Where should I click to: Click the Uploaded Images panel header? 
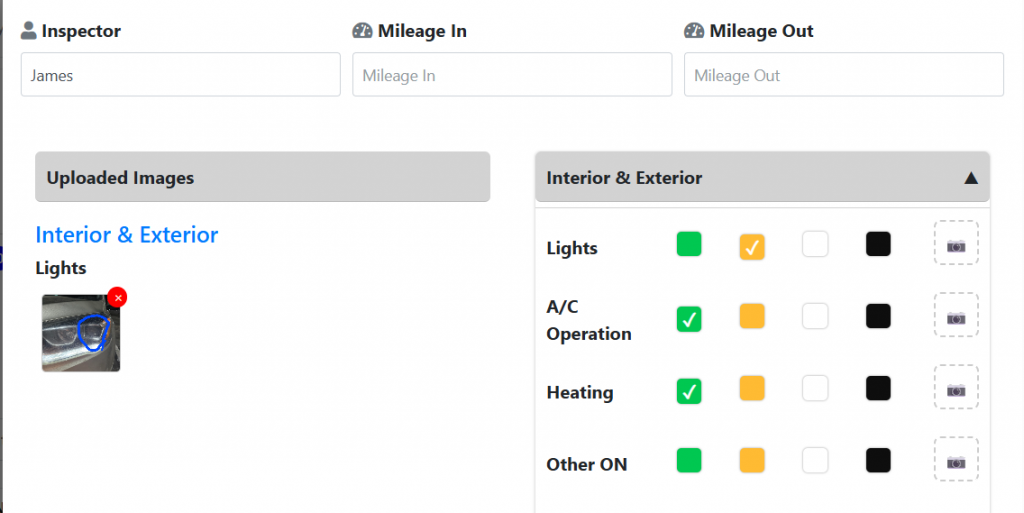coord(262,178)
